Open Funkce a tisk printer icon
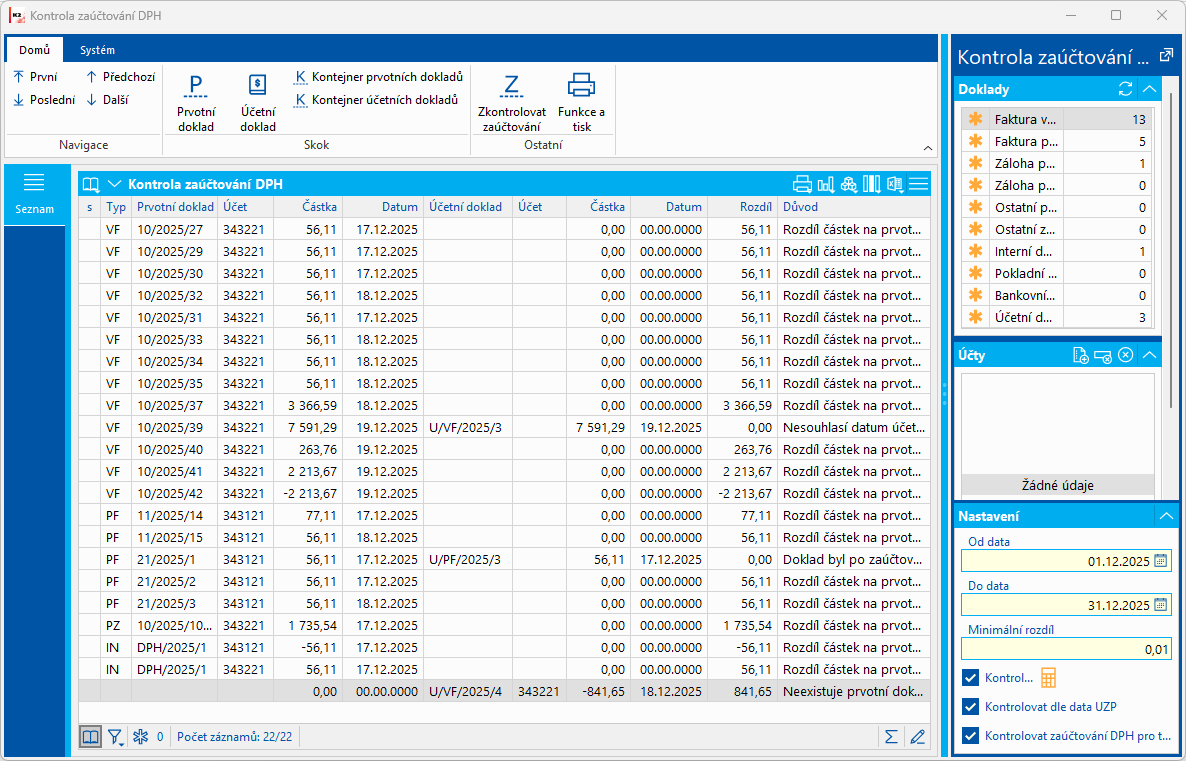Viewport: 1186px width, 761px height. click(581, 86)
